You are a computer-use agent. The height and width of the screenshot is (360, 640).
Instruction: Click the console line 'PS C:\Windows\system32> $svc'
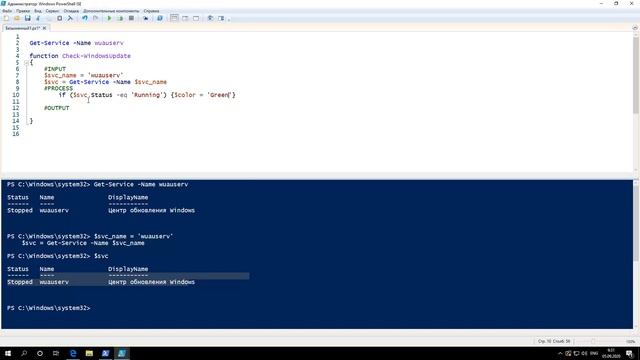pos(58,256)
